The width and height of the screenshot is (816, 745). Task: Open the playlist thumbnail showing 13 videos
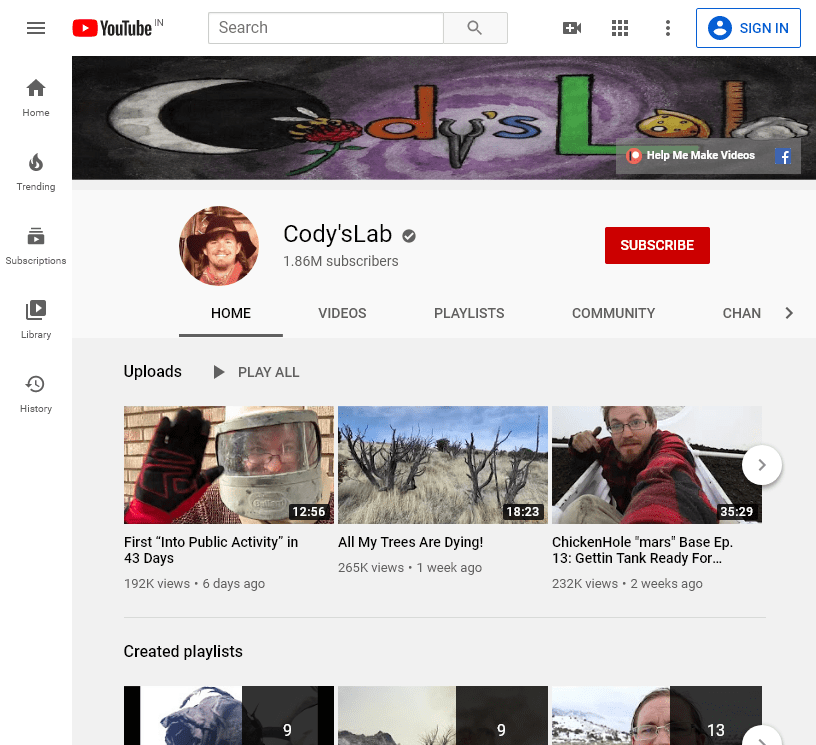(x=657, y=715)
